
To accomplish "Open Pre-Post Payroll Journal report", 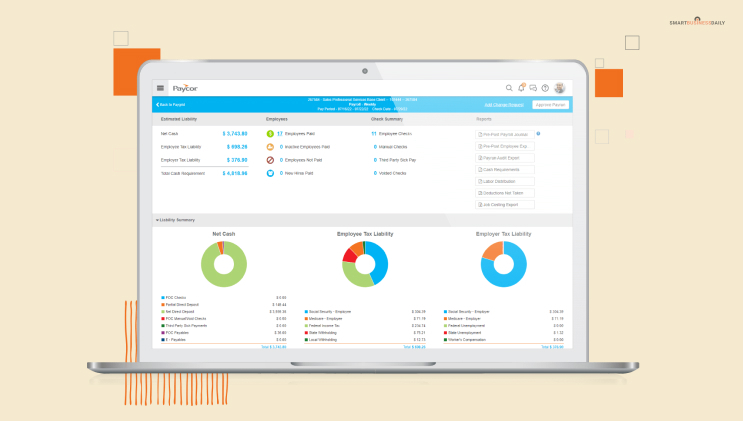I will [505, 135].
